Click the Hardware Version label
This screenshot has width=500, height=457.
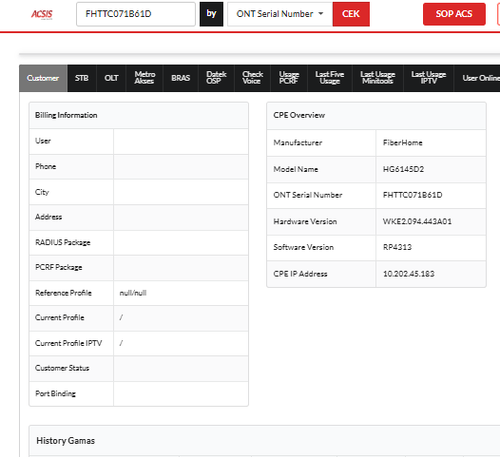click(305, 221)
